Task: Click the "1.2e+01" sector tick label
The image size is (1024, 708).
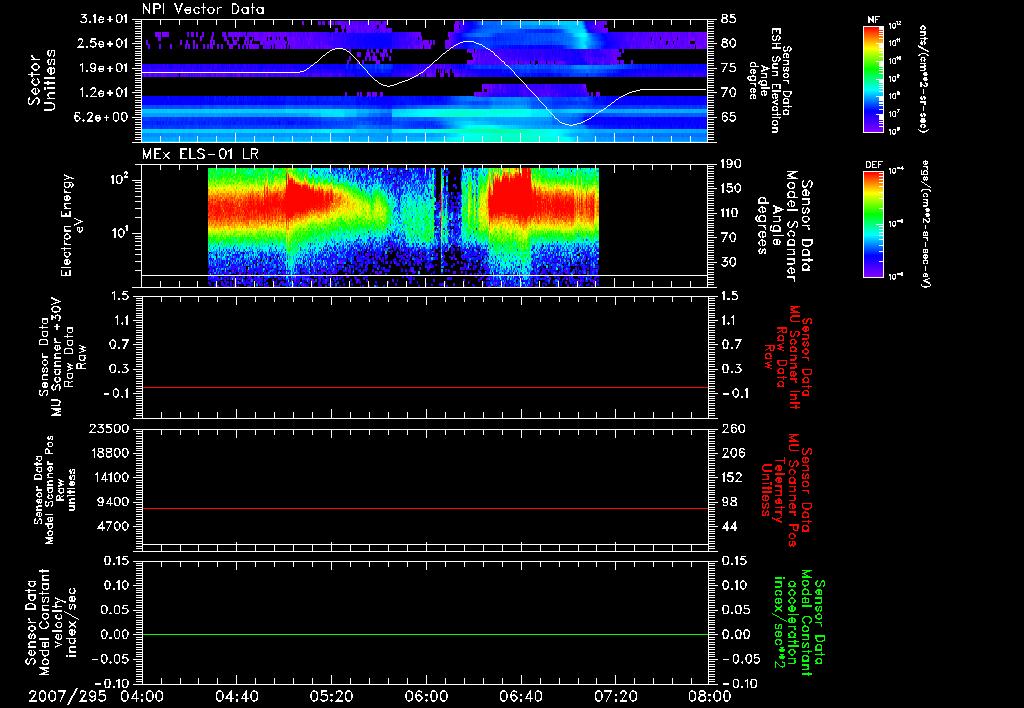Action: [106, 93]
